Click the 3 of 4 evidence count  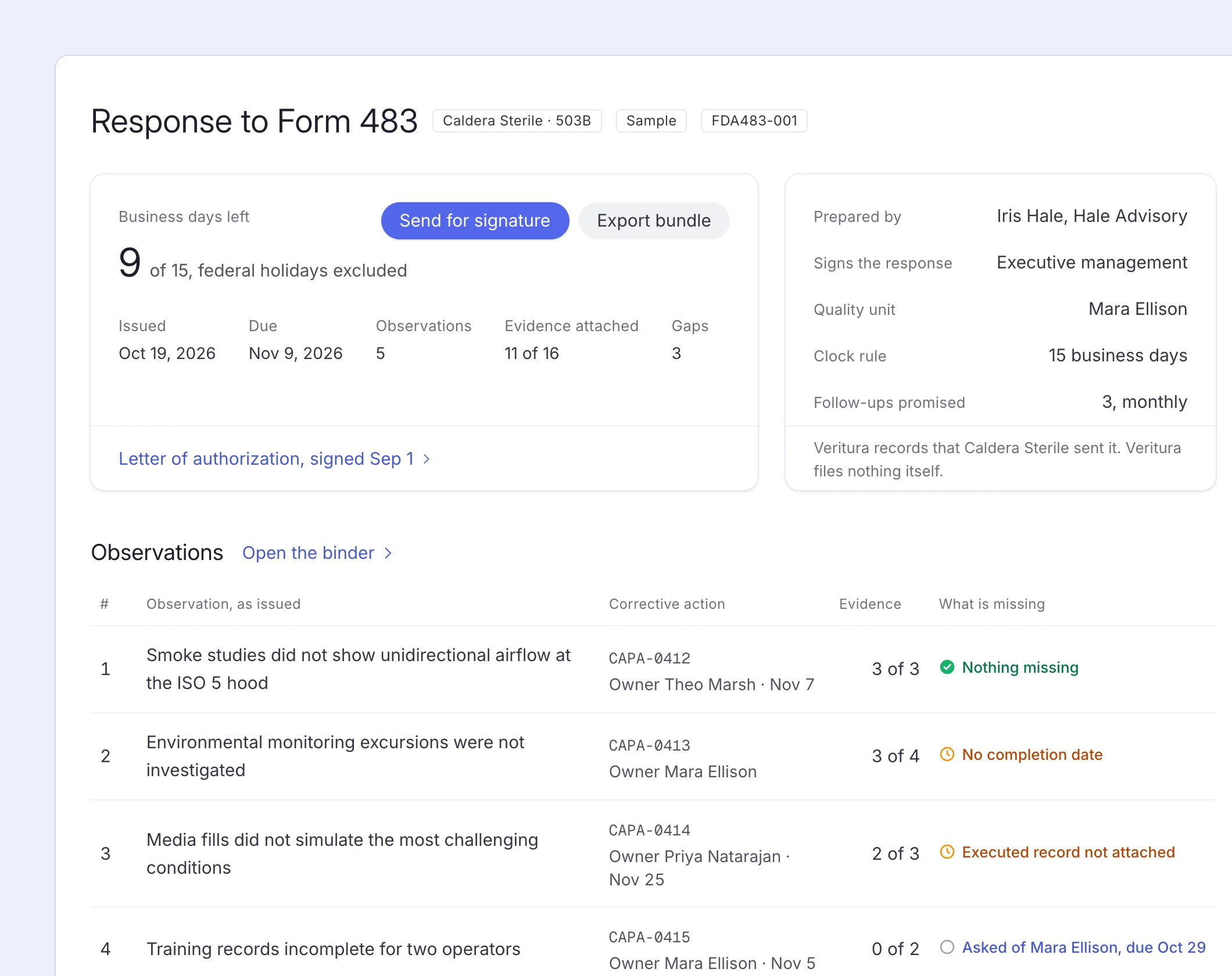point(896,756)
